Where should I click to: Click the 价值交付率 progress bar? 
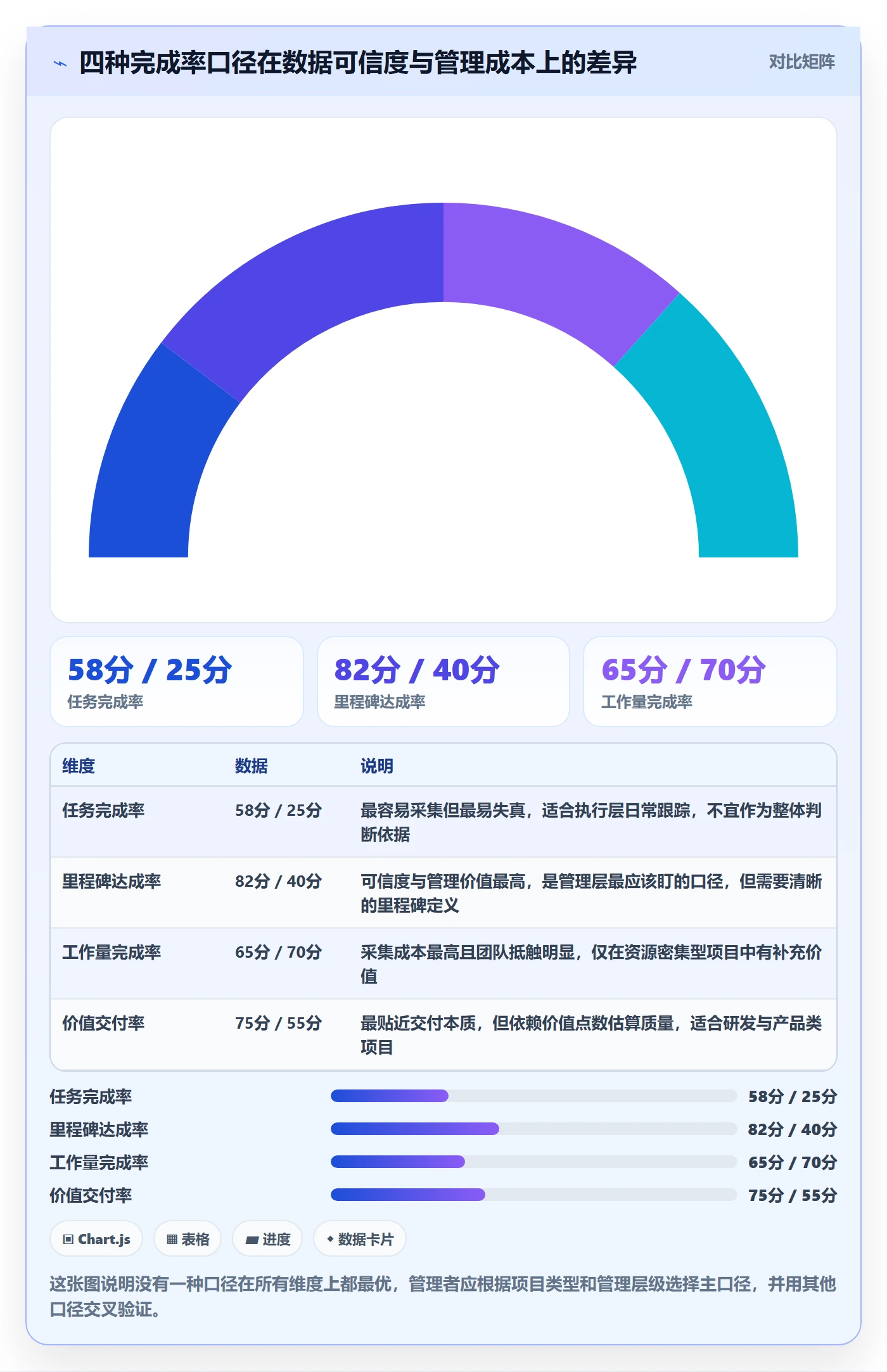click(533, 1195)
